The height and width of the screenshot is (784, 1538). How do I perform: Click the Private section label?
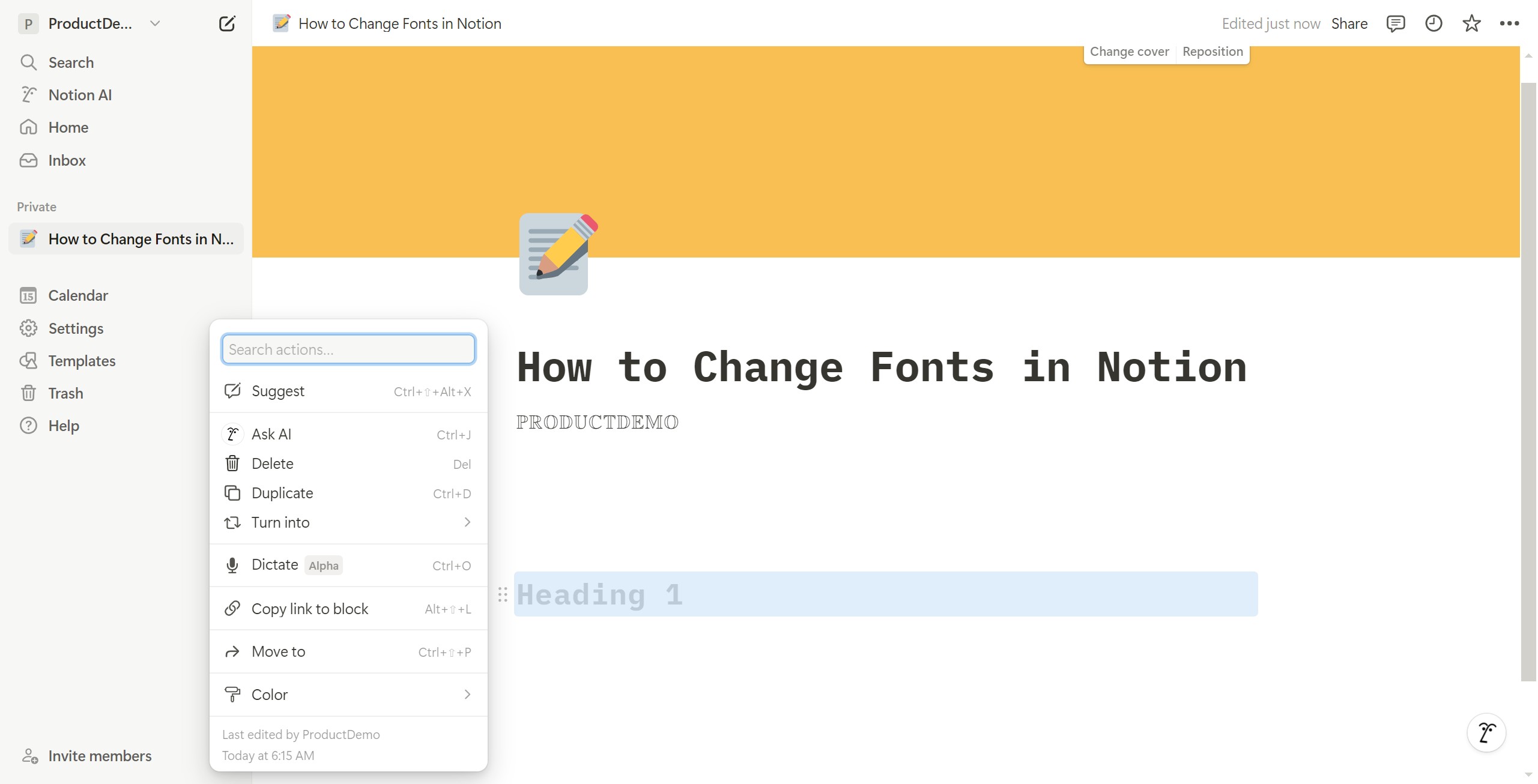coord(37,207)
